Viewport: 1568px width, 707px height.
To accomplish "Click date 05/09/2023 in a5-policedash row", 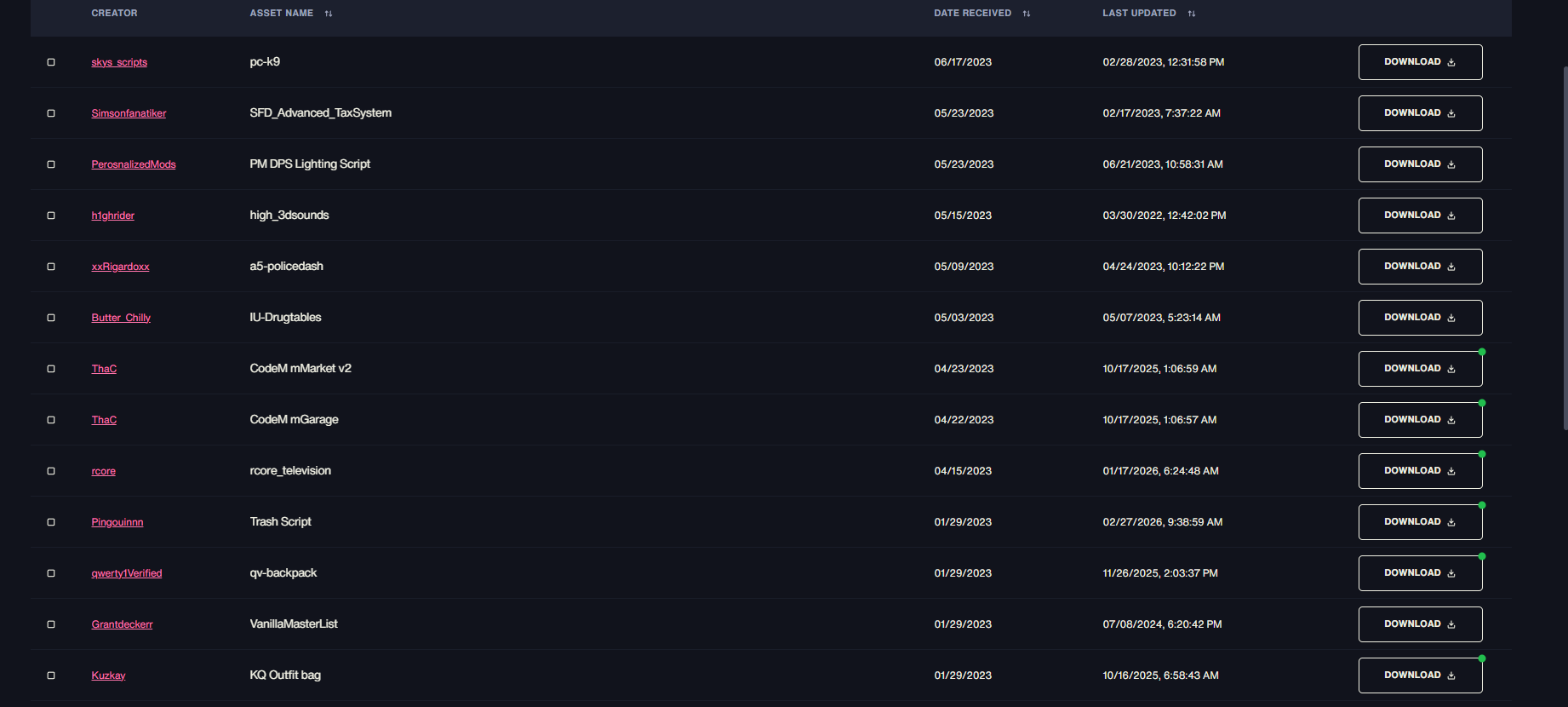I will (x=964, y=267).
